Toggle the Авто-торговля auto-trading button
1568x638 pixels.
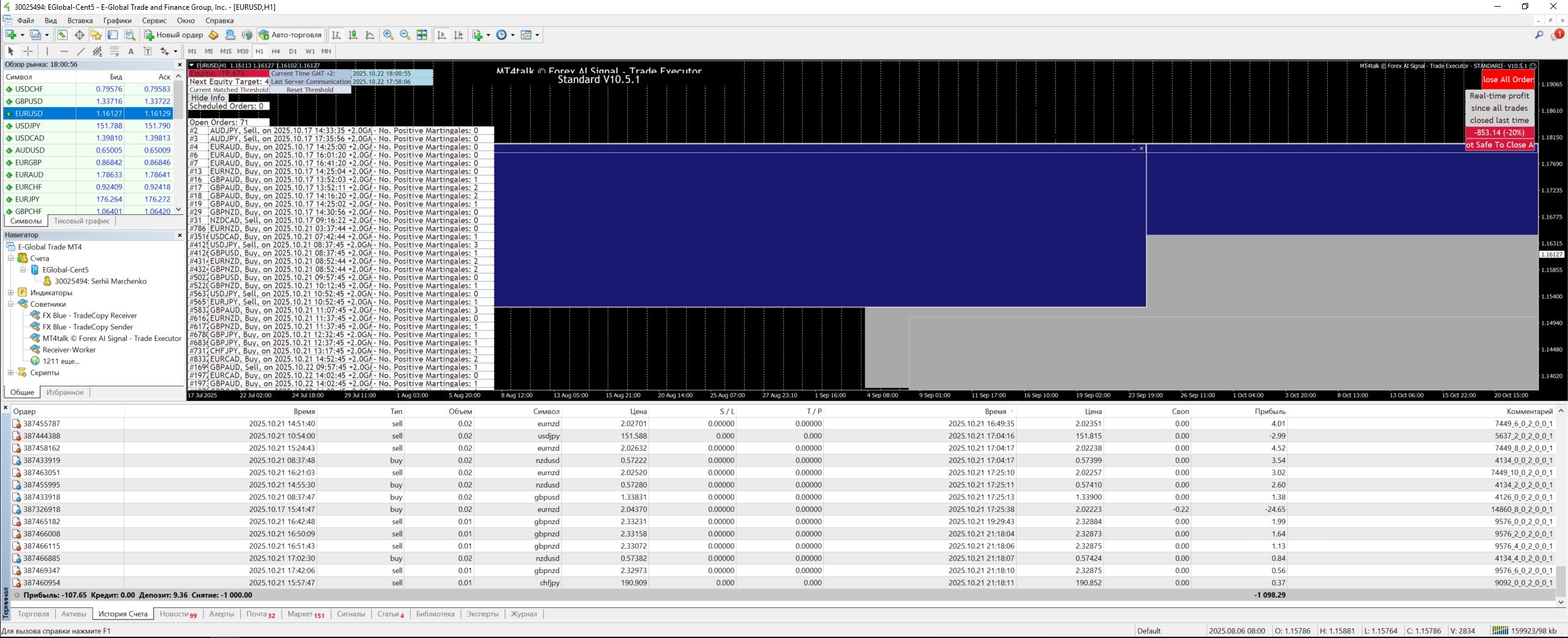[x=290, y=35]
